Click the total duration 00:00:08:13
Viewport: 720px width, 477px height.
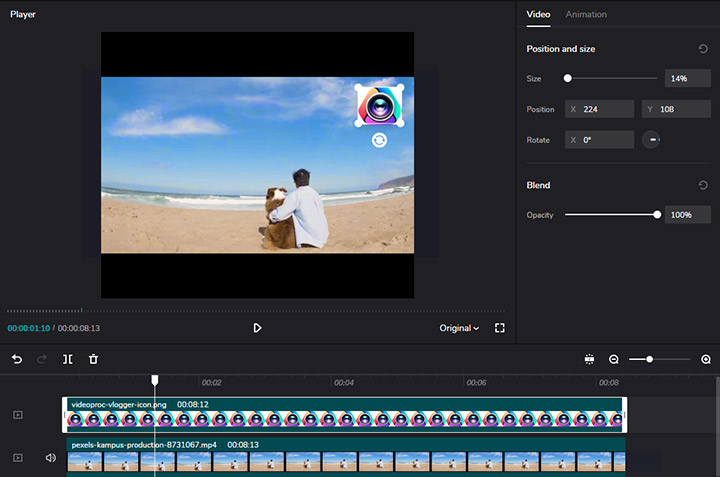79,328
